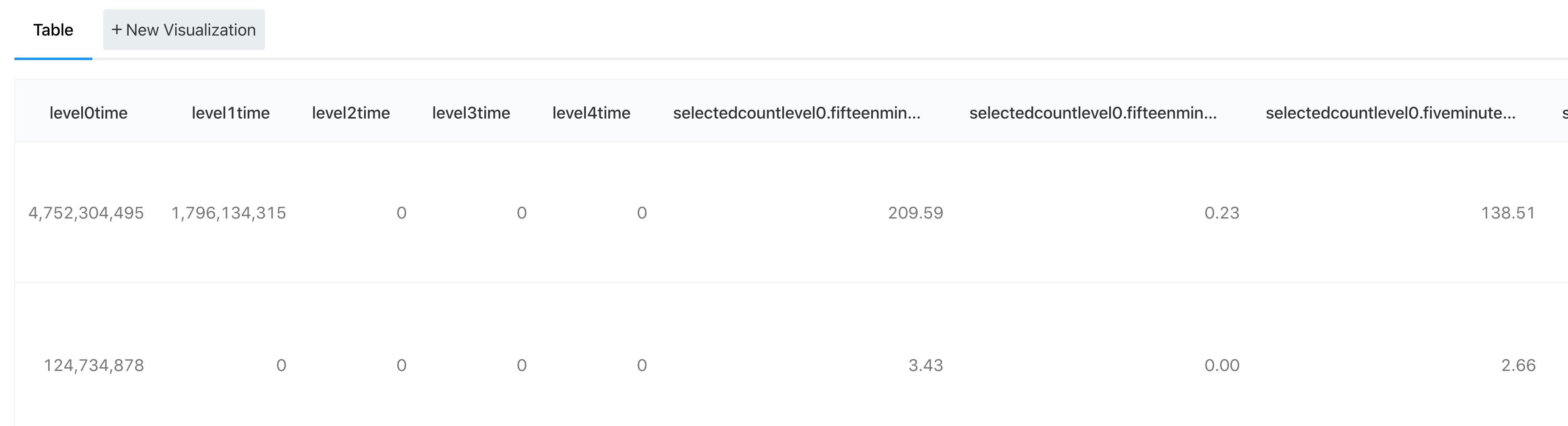This screenshot has width=1568, height=426.
Task: Switch to the Table tab
Action: 53,30
